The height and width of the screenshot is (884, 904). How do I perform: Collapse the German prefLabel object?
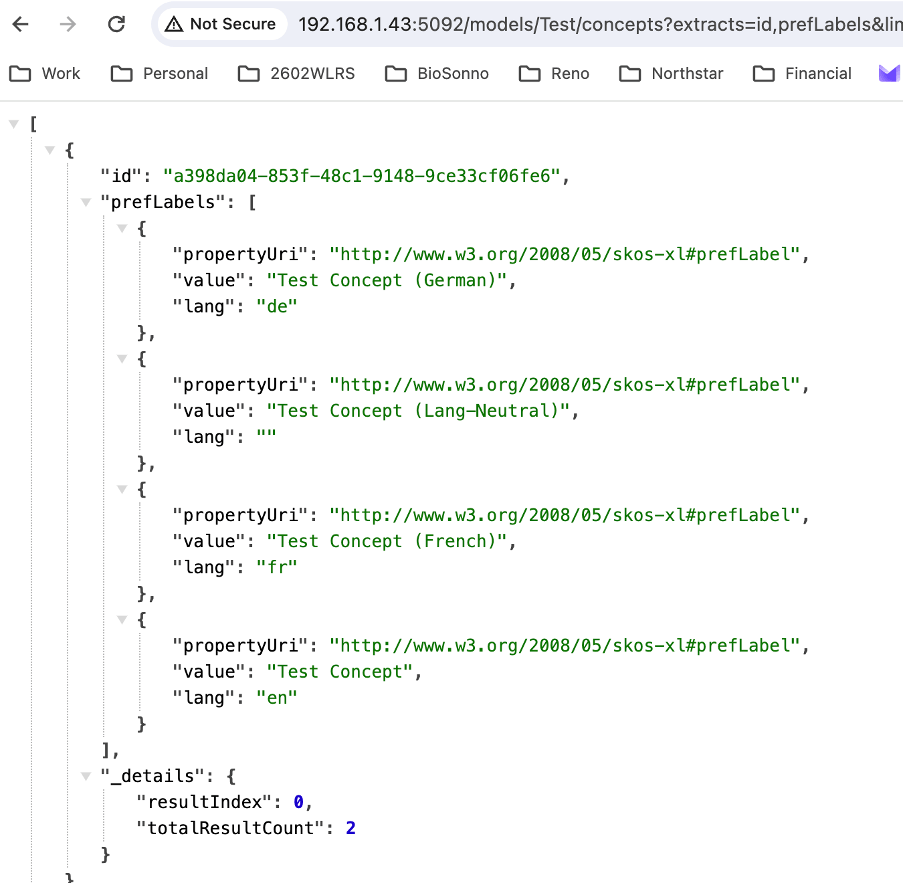click(122, 228)
